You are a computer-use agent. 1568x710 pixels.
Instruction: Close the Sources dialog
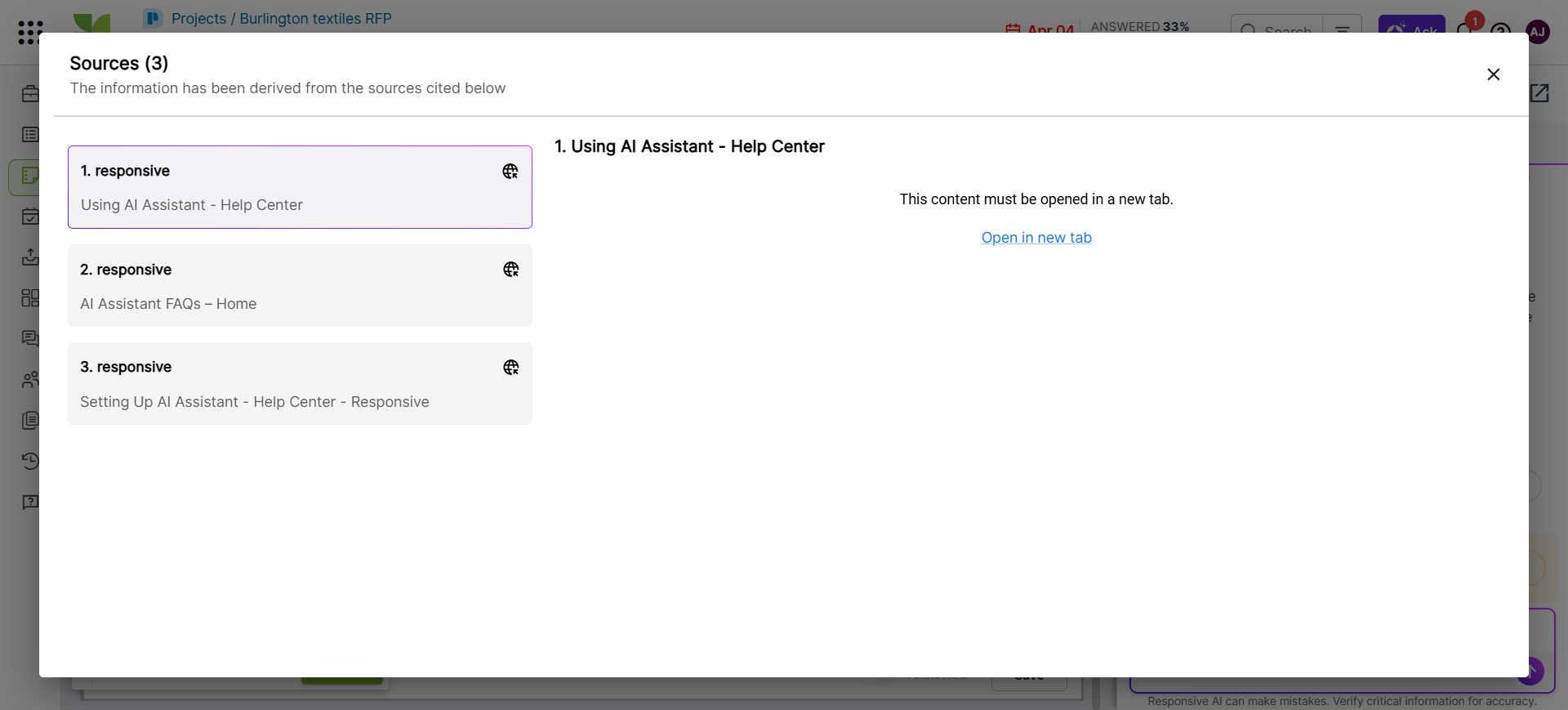[x=1493, y=74]
